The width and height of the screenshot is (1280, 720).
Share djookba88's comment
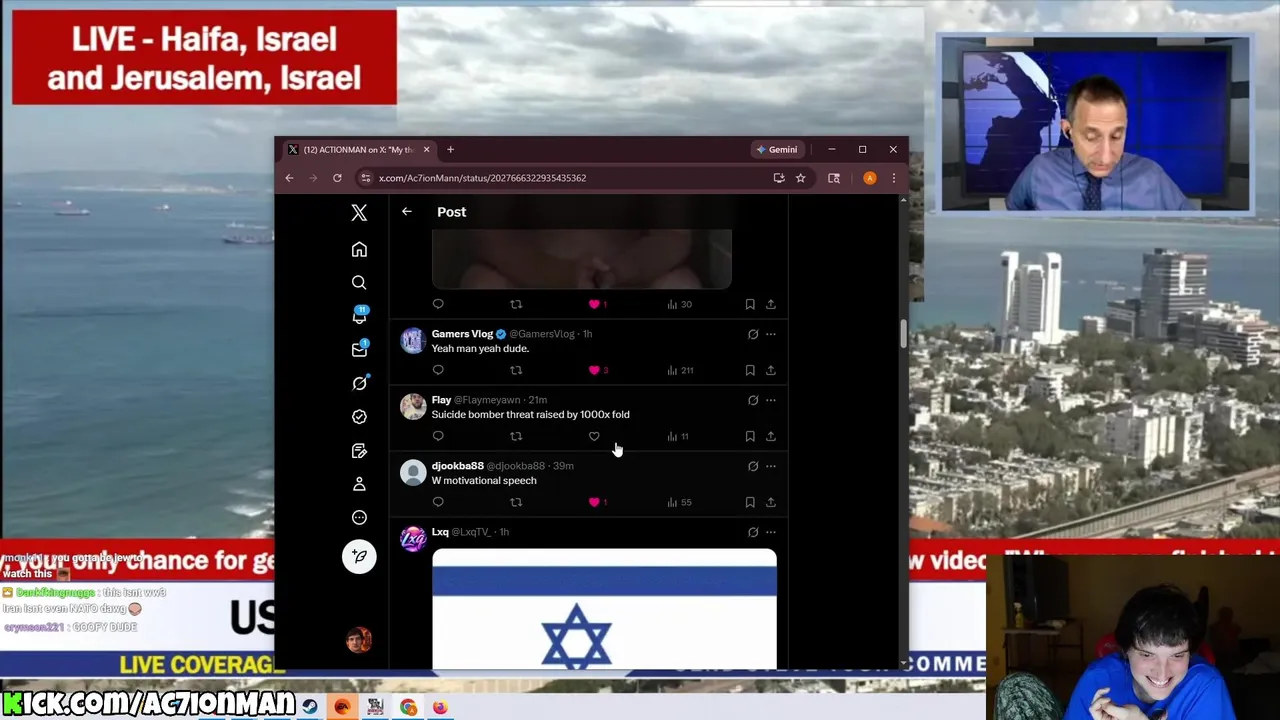tap(771, 502)
